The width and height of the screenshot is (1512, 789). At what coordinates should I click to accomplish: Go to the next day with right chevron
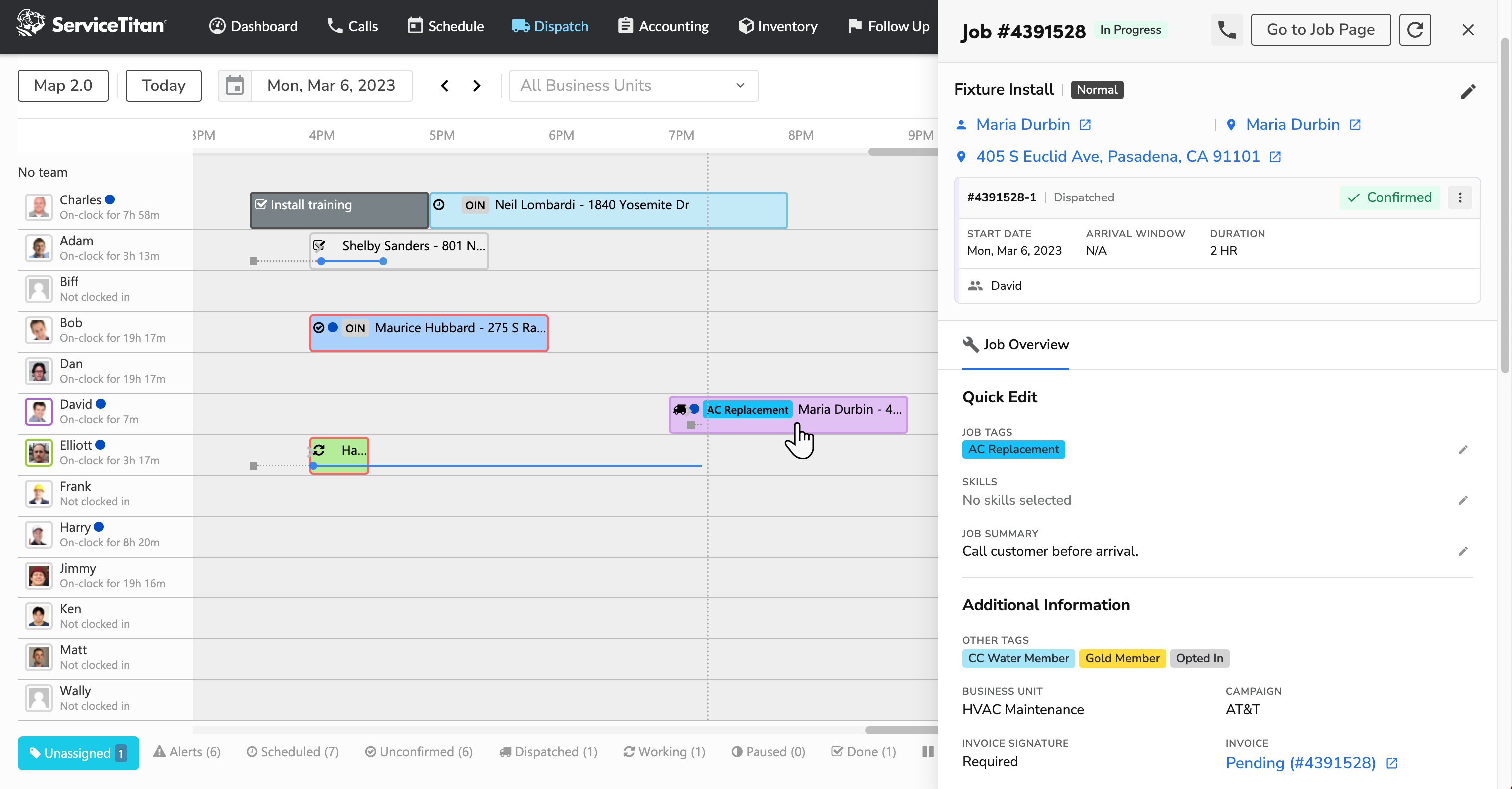pyautogui.click(x=477, y=86)
